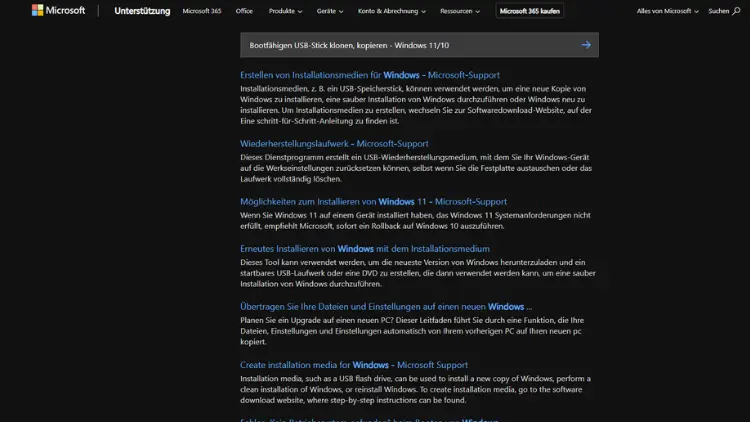Open Möglichkeiten zum Installieren von Windows 11

click(374, 201)
